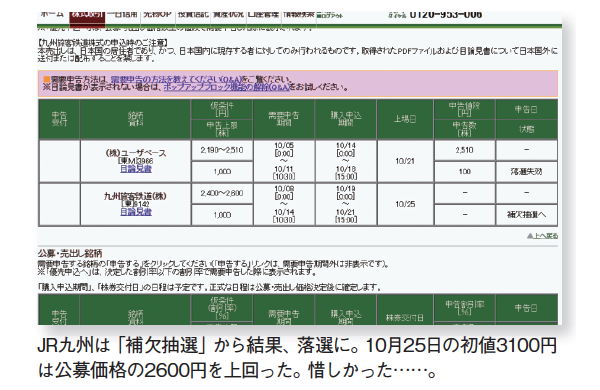The height and width of the screenshot is (390, 600).
Task: Click the 公募・売出し銘柄 section heading
Action: pos(70,253)
